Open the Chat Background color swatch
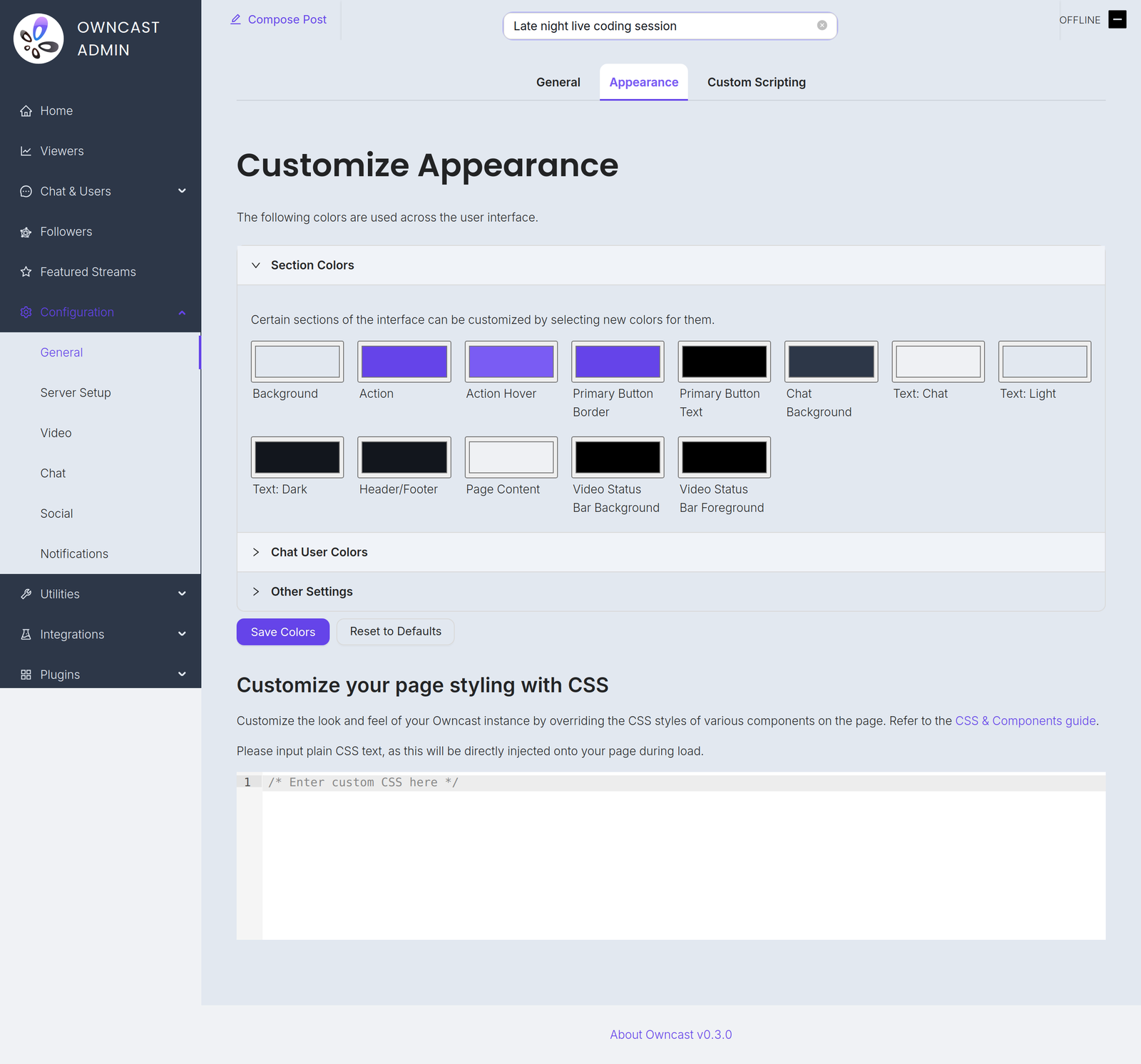Image resolution: width=1141 pixels, height=1064 pixels. (x=832, y=362)
